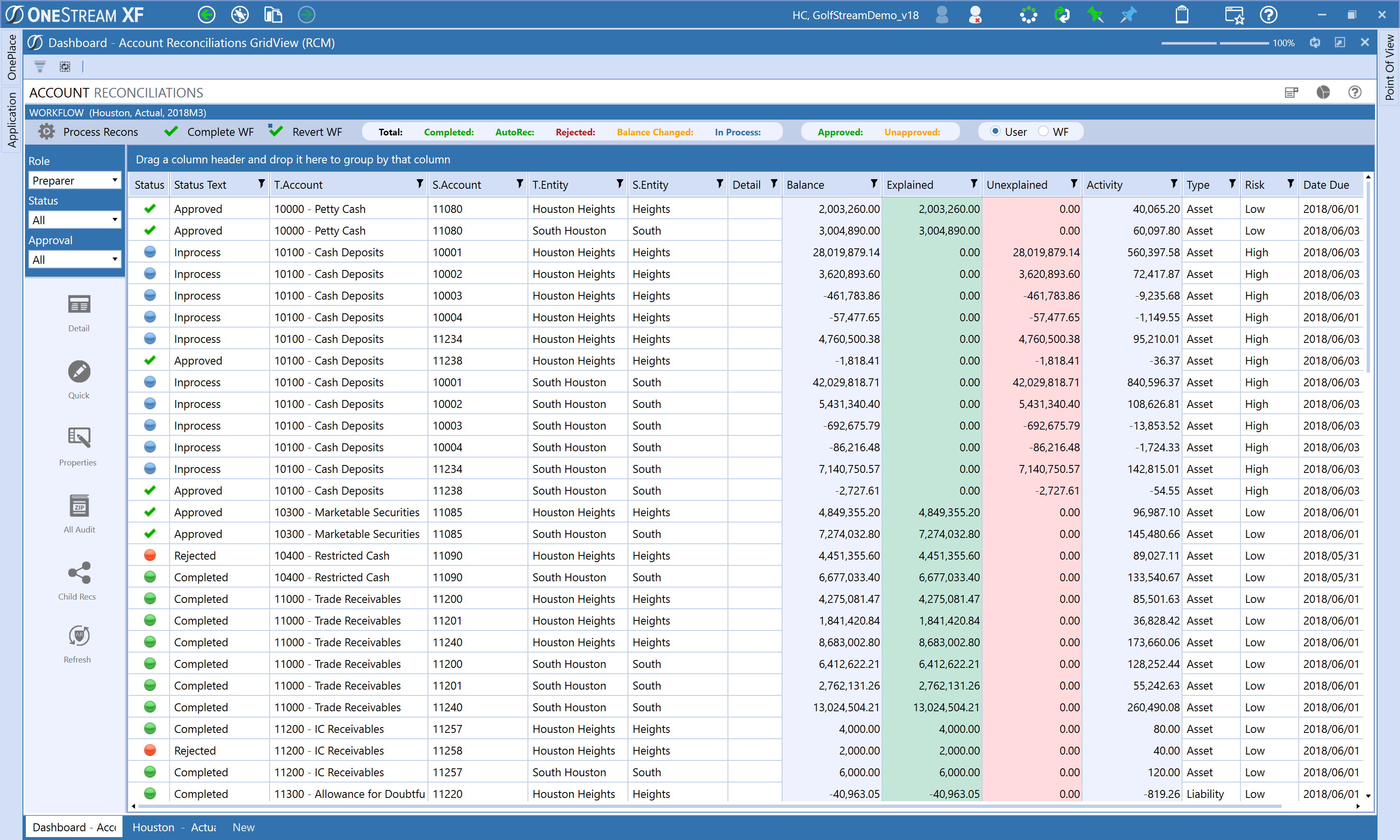Open Child Recs share icon
Screen dimensions: 1400x840
(79, 573)
